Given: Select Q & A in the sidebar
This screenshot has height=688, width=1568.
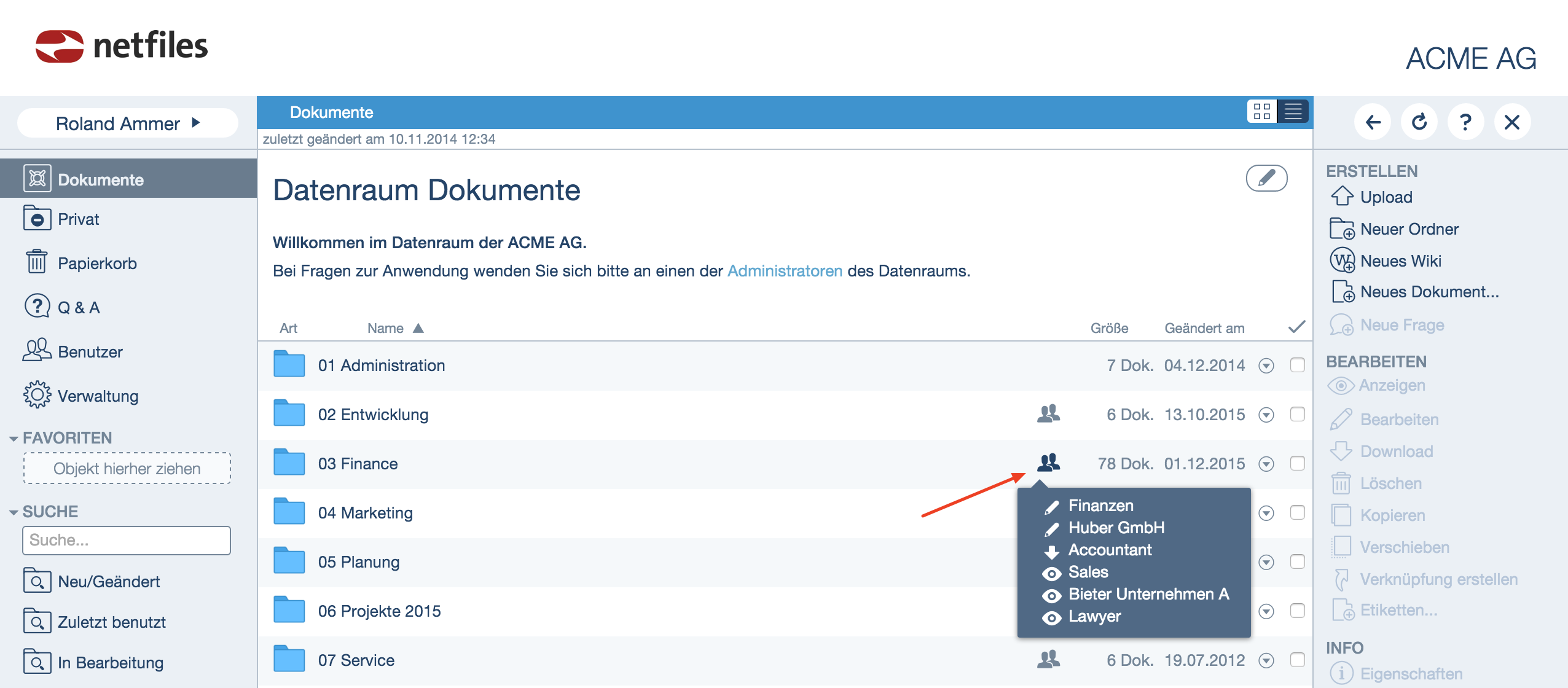Looking at the screenshot, I should [78, 308].
